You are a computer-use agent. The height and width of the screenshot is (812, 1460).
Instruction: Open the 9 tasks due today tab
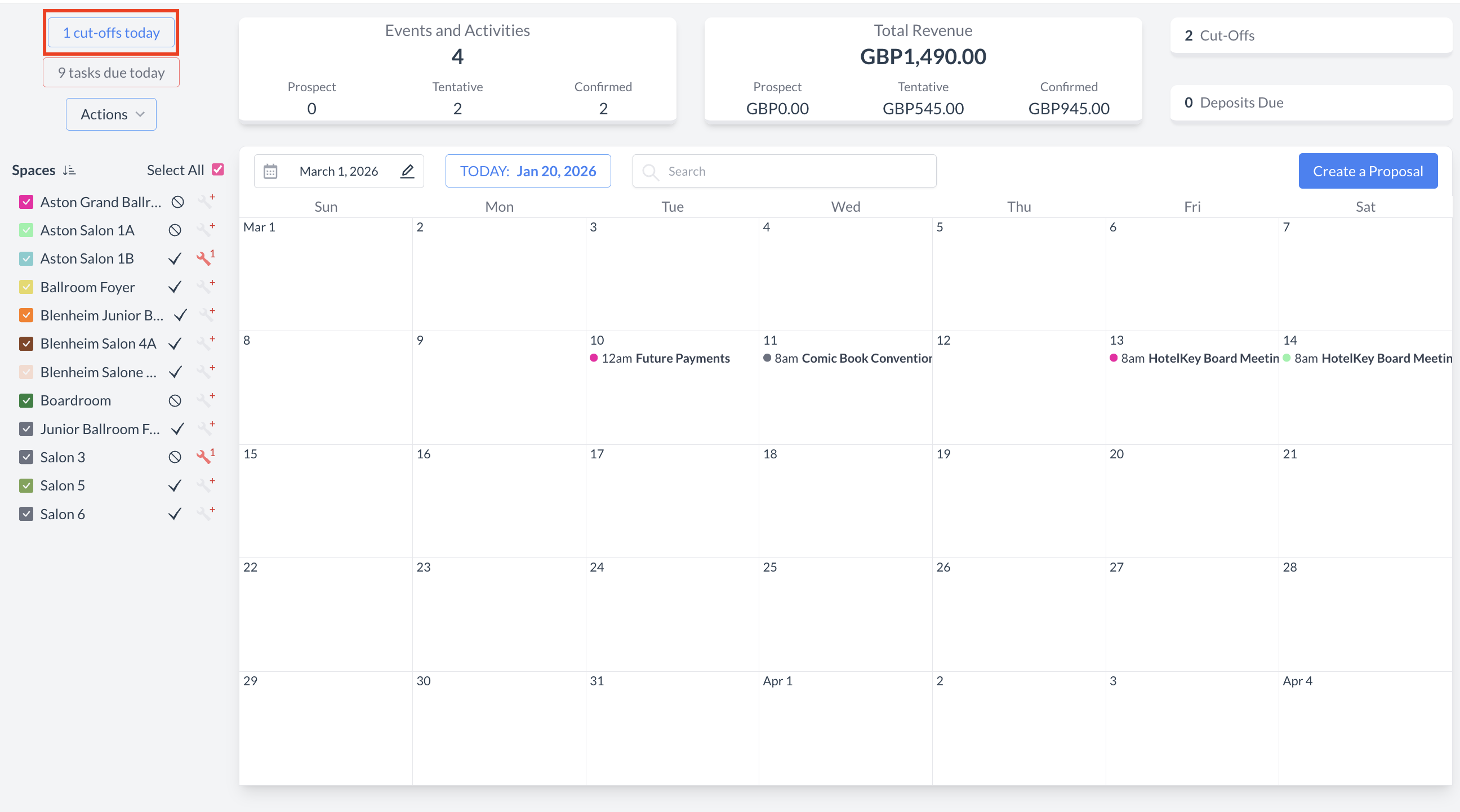pyautogui.click(x=111, y=73)
